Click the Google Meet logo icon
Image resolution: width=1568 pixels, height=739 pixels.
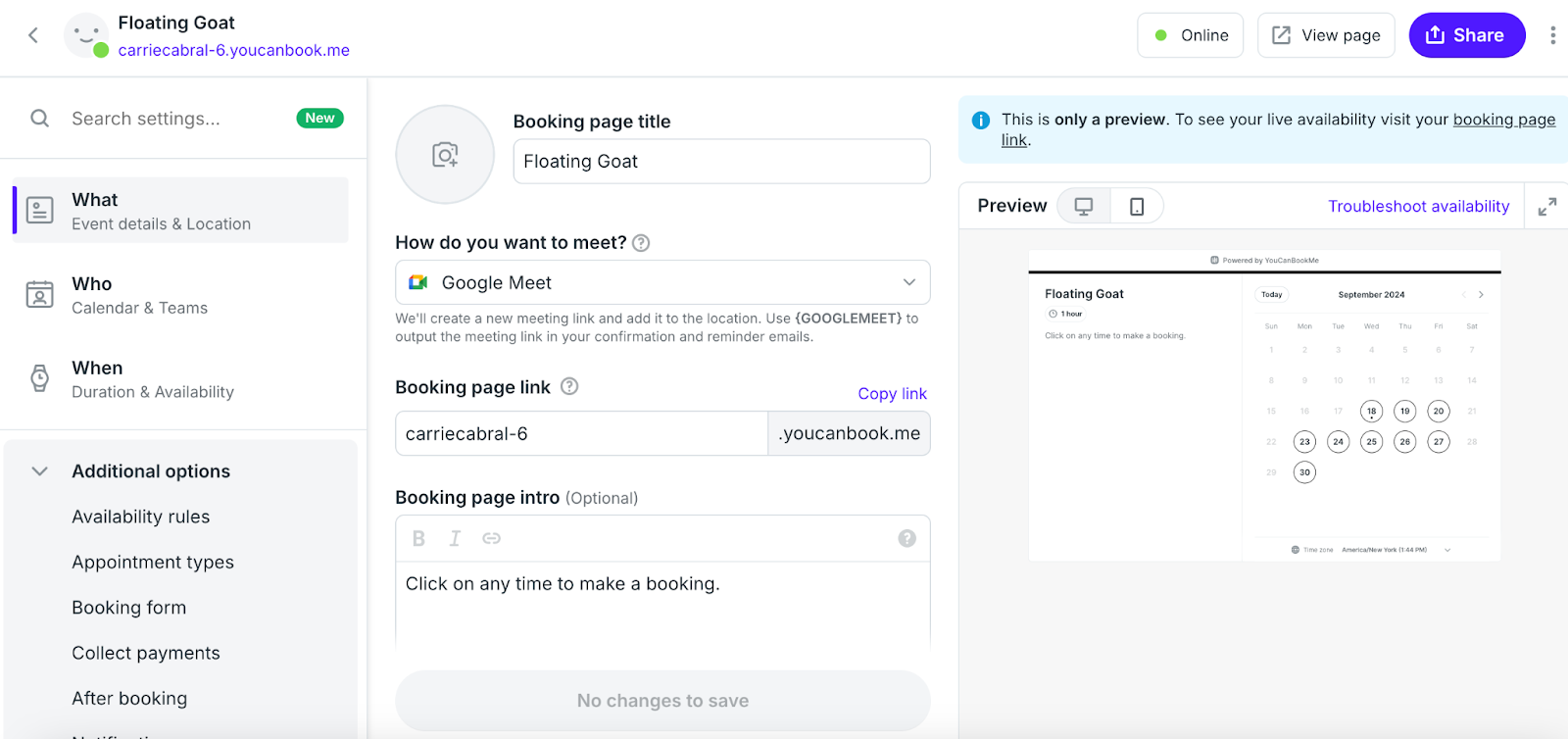(x=418, y=282)
